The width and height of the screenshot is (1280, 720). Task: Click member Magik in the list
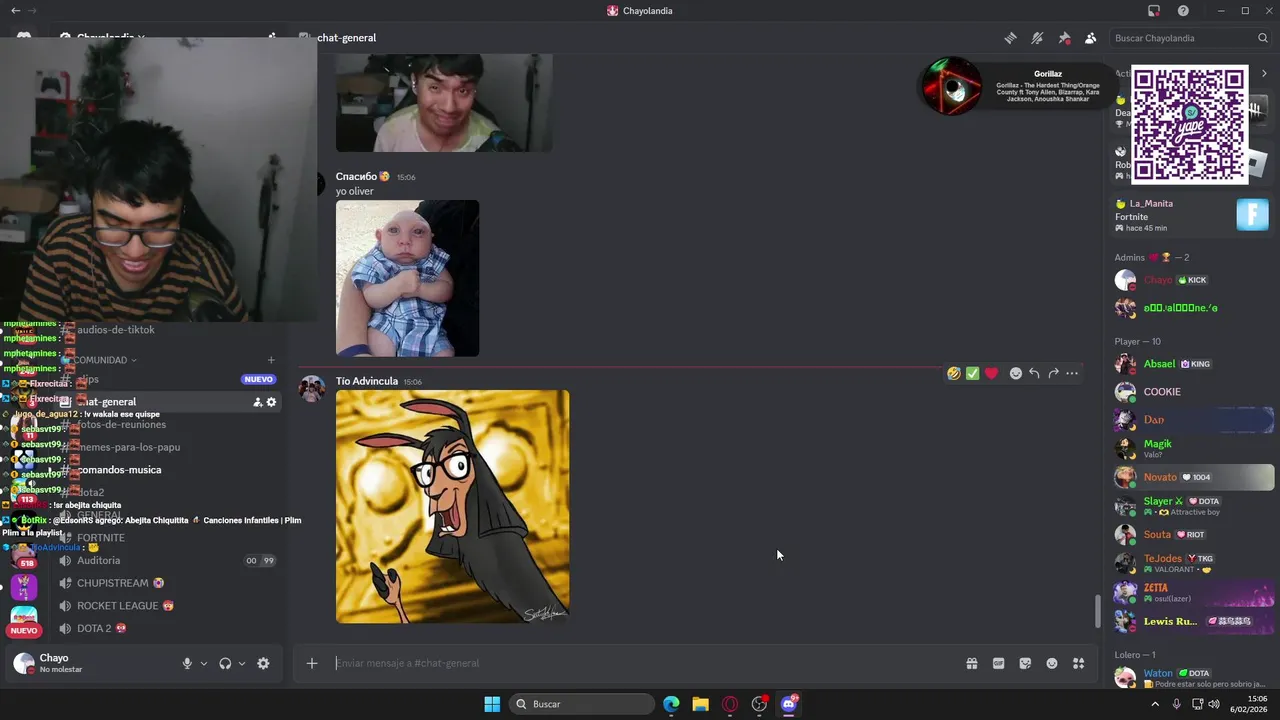click(1193, 448)
